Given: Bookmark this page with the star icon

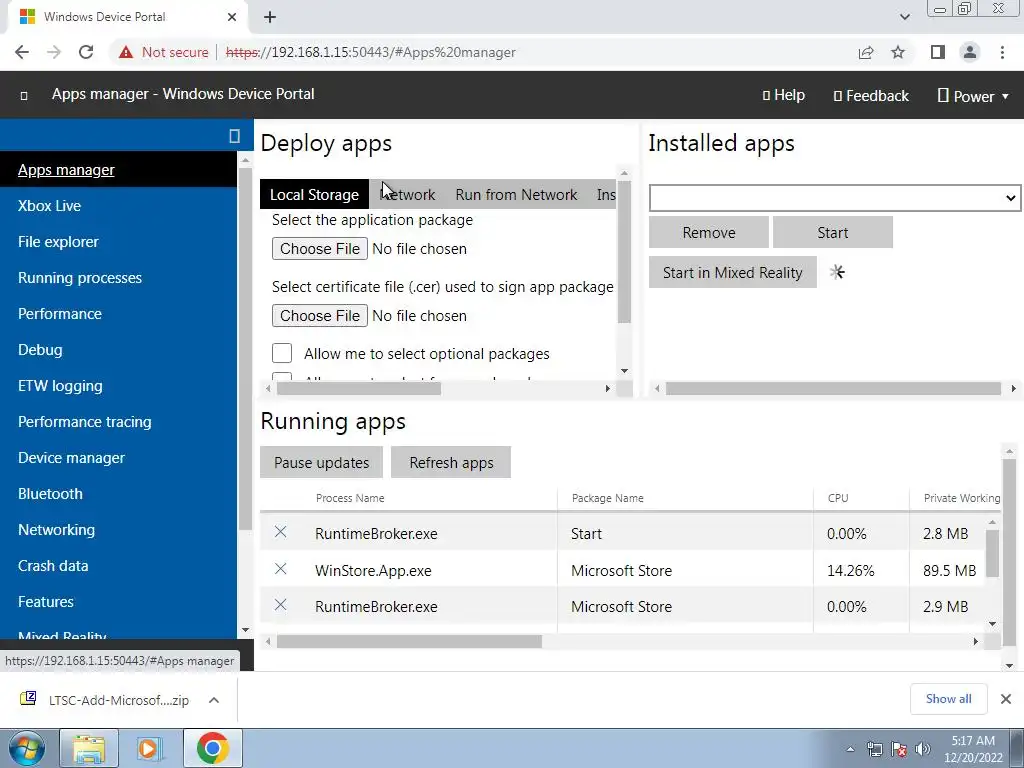Looking at the screenshot, I should coord(898,52).
